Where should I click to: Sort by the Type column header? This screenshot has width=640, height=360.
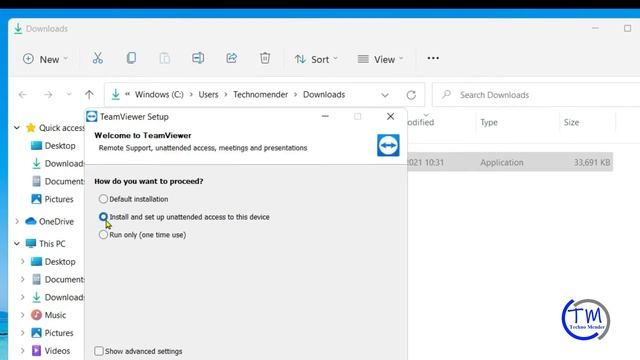click(x=489, y=122)
